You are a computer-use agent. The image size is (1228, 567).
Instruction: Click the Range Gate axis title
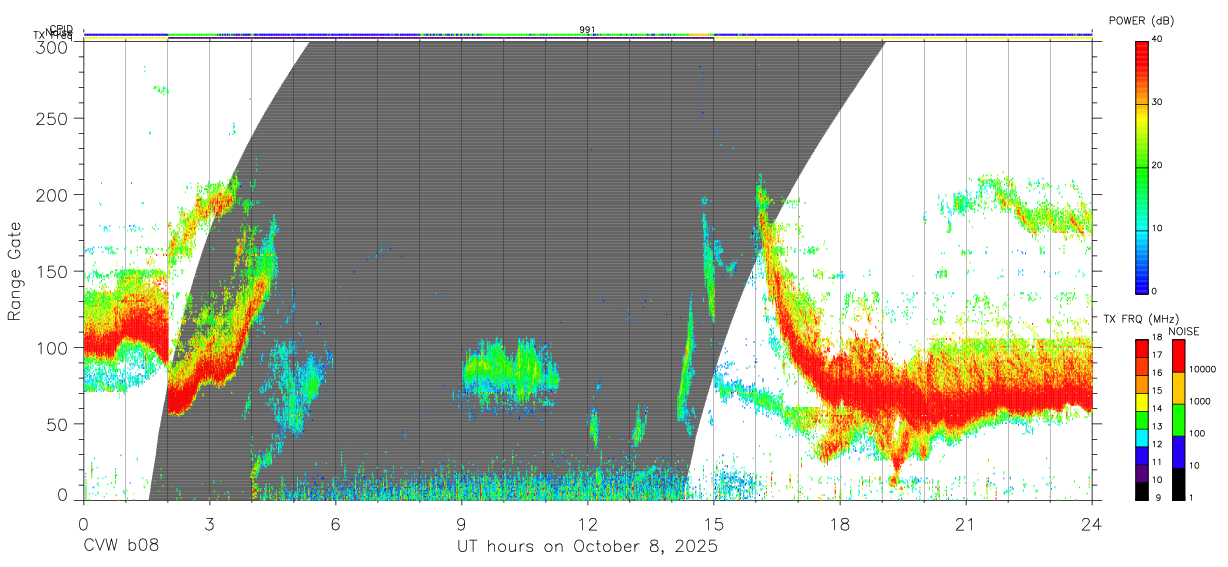[15, 271]
